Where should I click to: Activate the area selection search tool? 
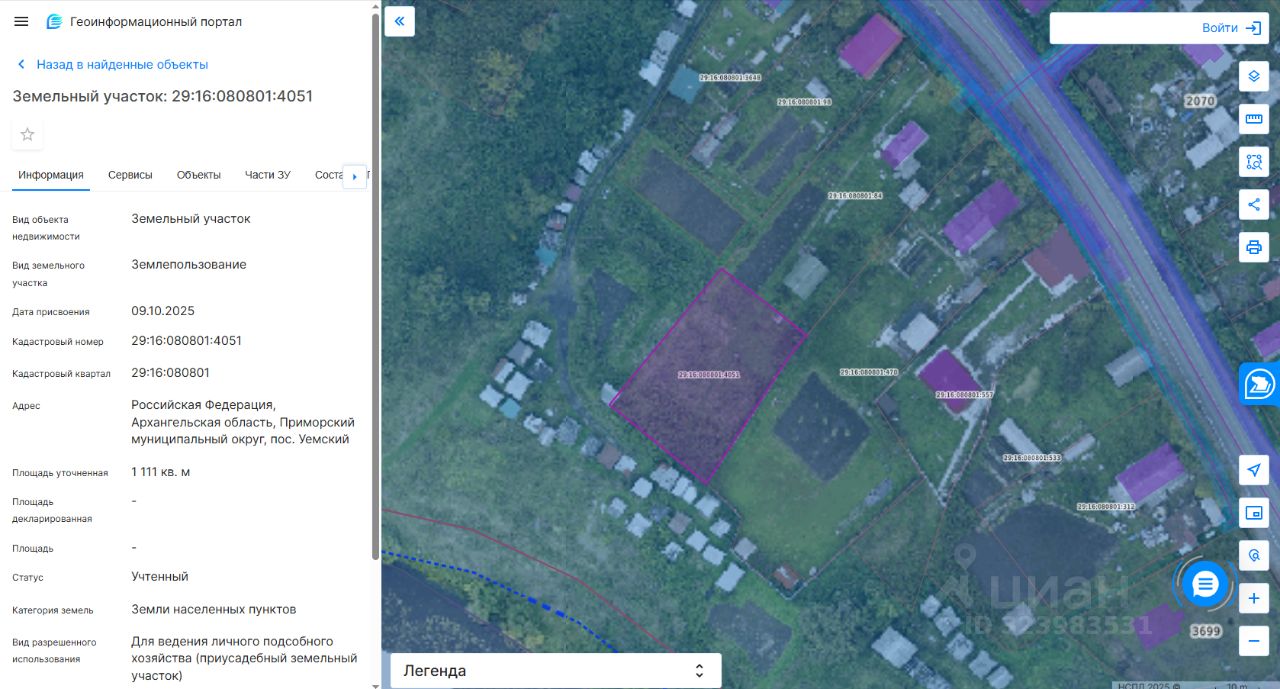tap(1254, 161)
